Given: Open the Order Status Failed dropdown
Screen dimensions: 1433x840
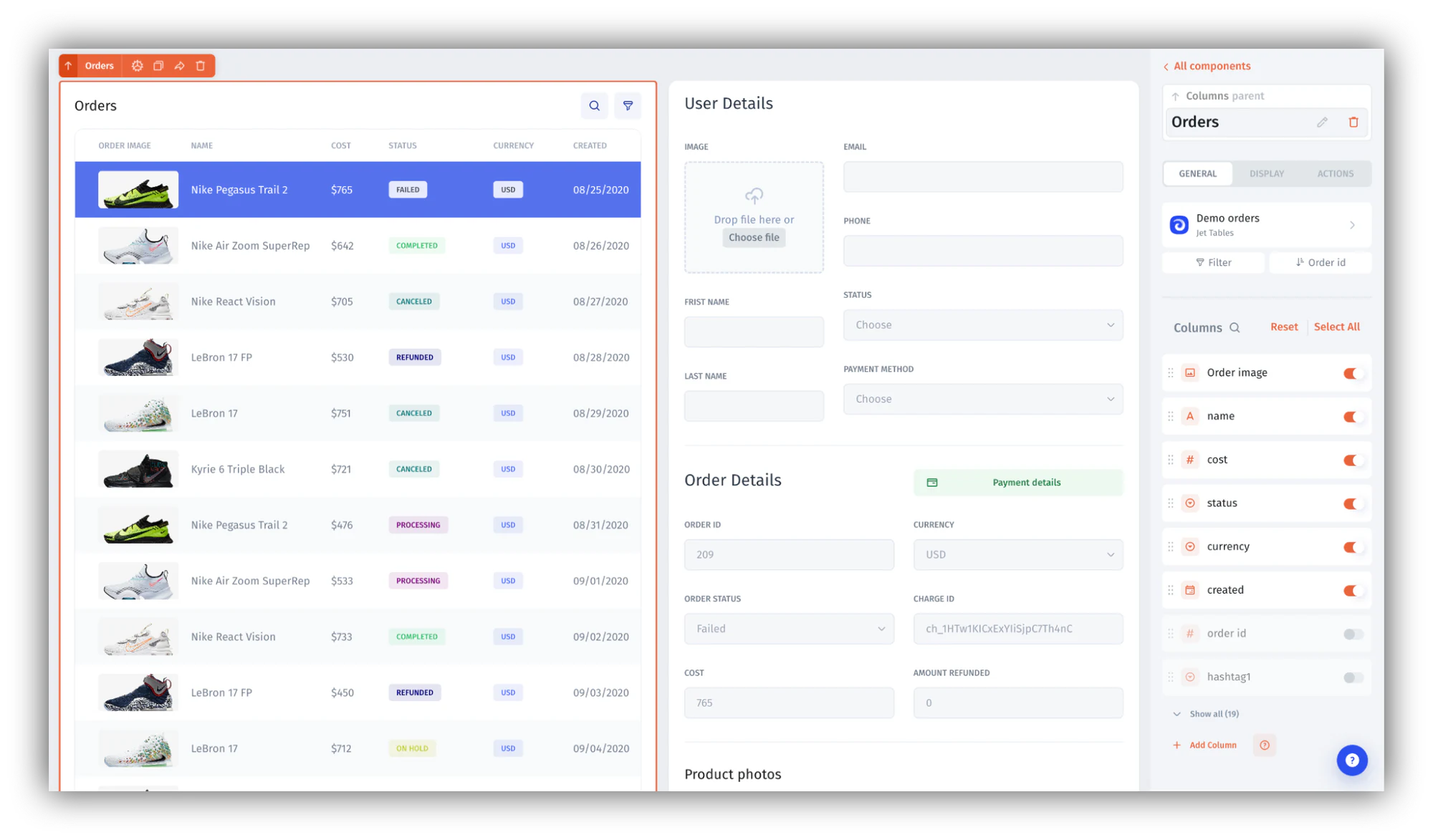Looking at the screenshot, I should point(789,629).
